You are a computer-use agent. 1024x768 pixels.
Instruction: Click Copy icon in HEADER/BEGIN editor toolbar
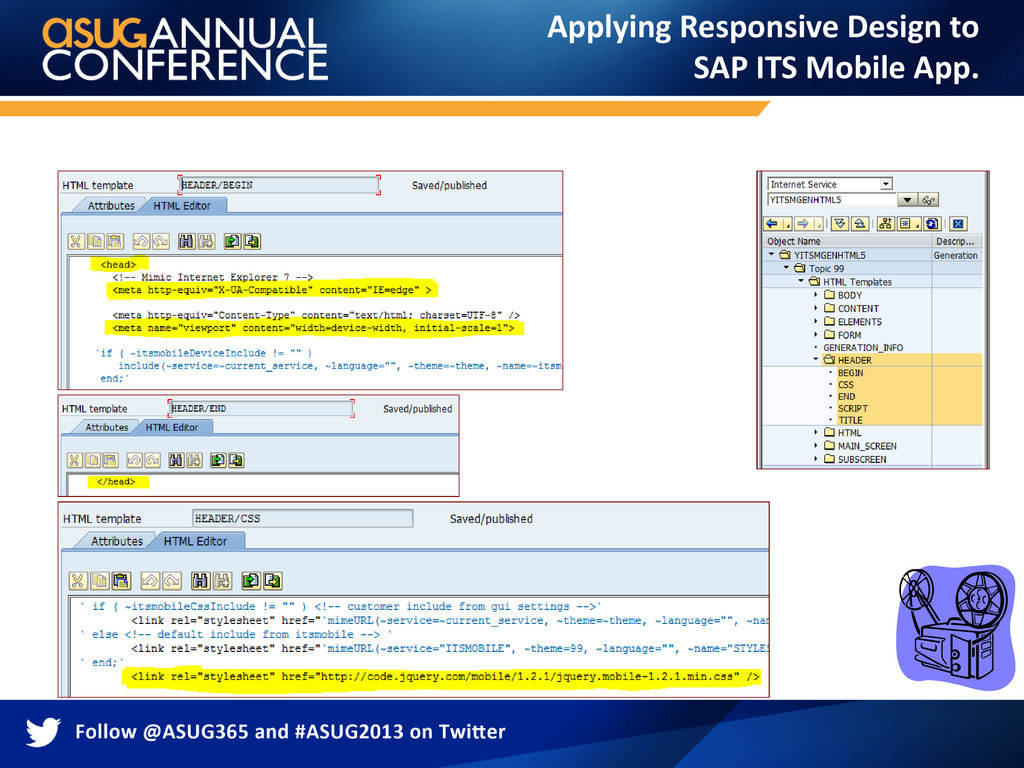click(95, 242)
